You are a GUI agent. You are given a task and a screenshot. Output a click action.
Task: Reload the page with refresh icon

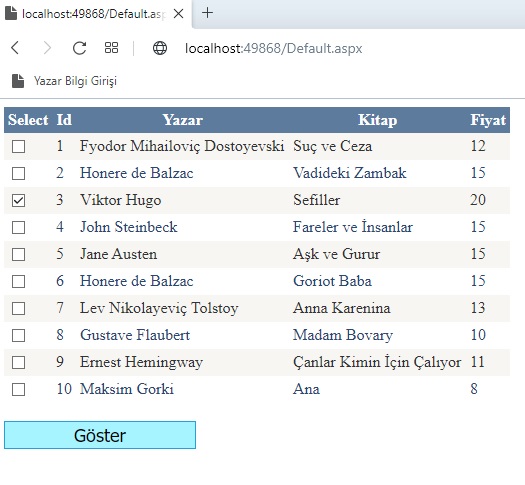[79, 48]
